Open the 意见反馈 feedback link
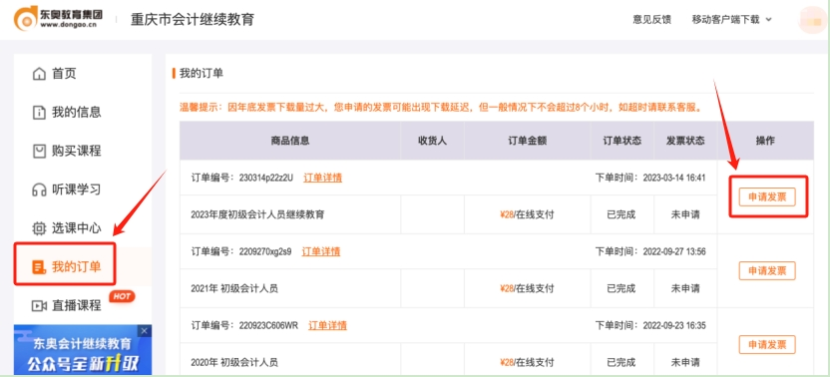The width and height of the screenshot is (830, 377). pyautogui.click(x=652, y=20)
